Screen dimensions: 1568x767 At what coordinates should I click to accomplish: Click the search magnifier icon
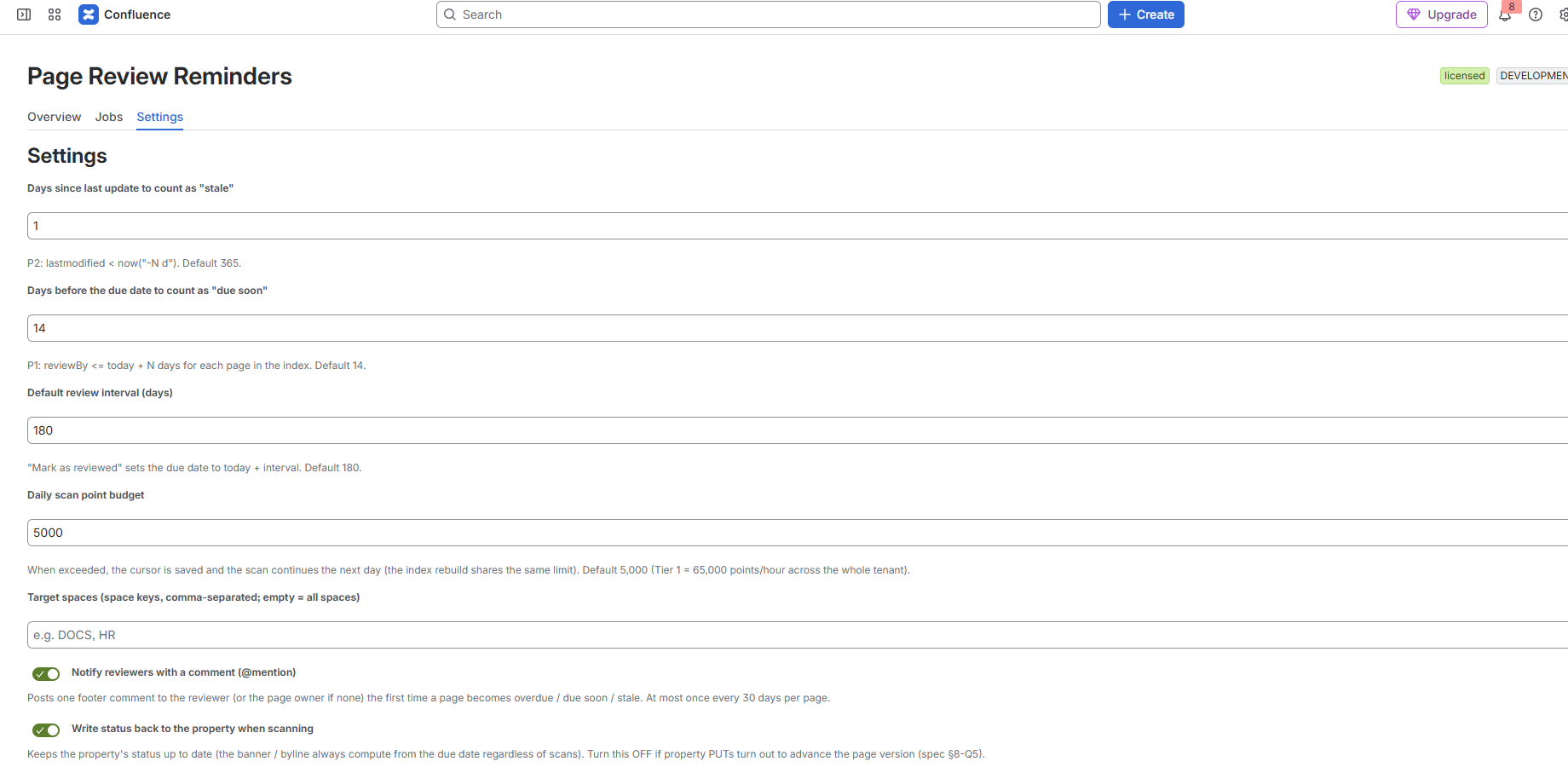click(450, 14)
